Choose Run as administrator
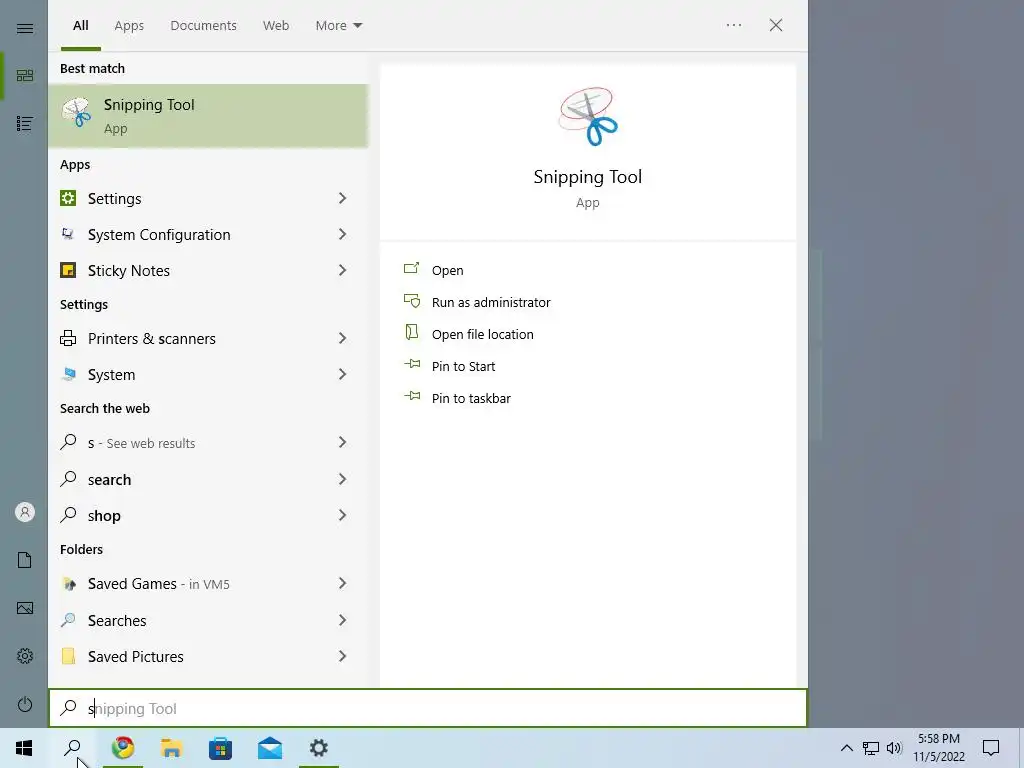1024x768 pixels. [x=491, y=302]
